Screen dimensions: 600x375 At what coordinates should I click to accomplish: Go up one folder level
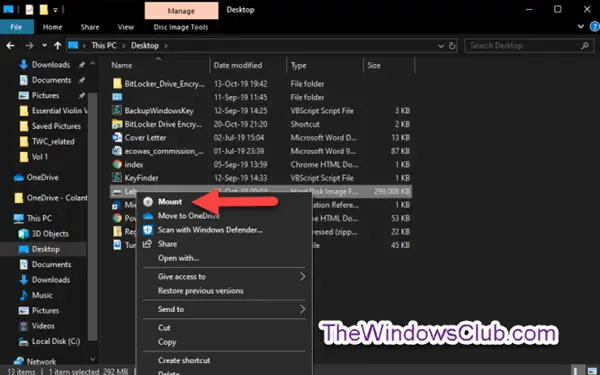[x=57, y=46]
